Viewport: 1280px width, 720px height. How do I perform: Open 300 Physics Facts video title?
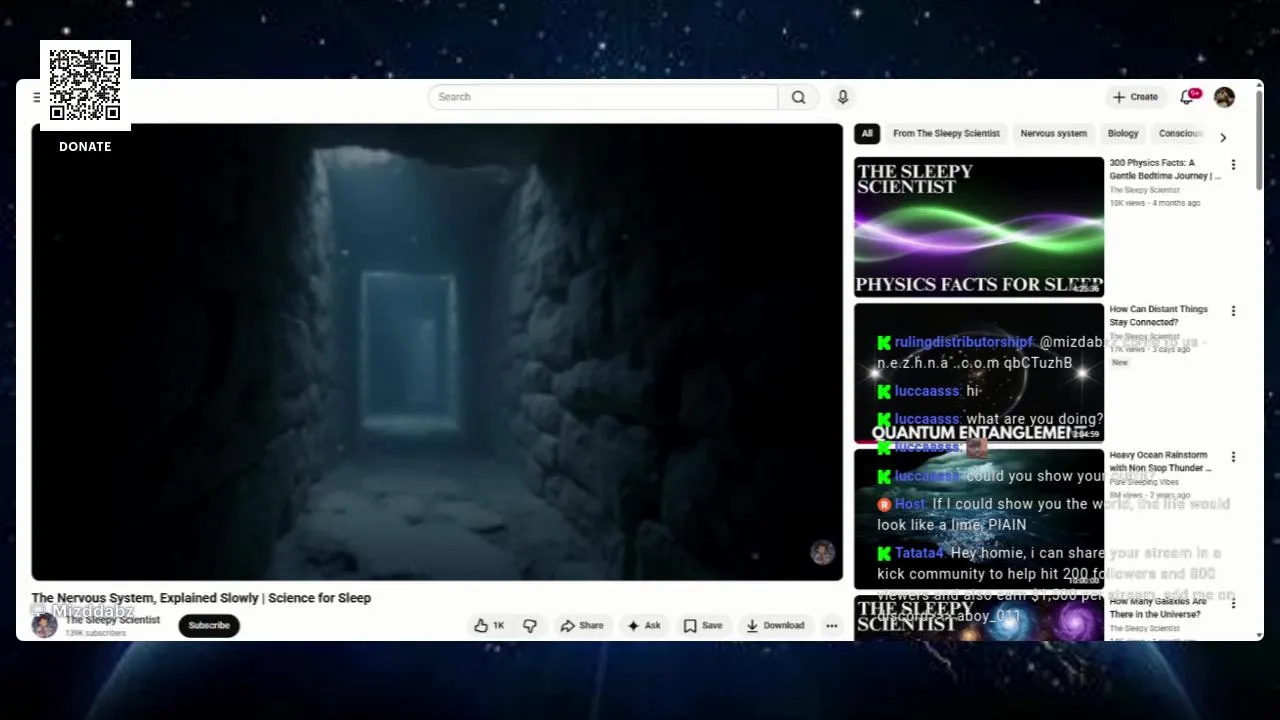(1164, 169)
